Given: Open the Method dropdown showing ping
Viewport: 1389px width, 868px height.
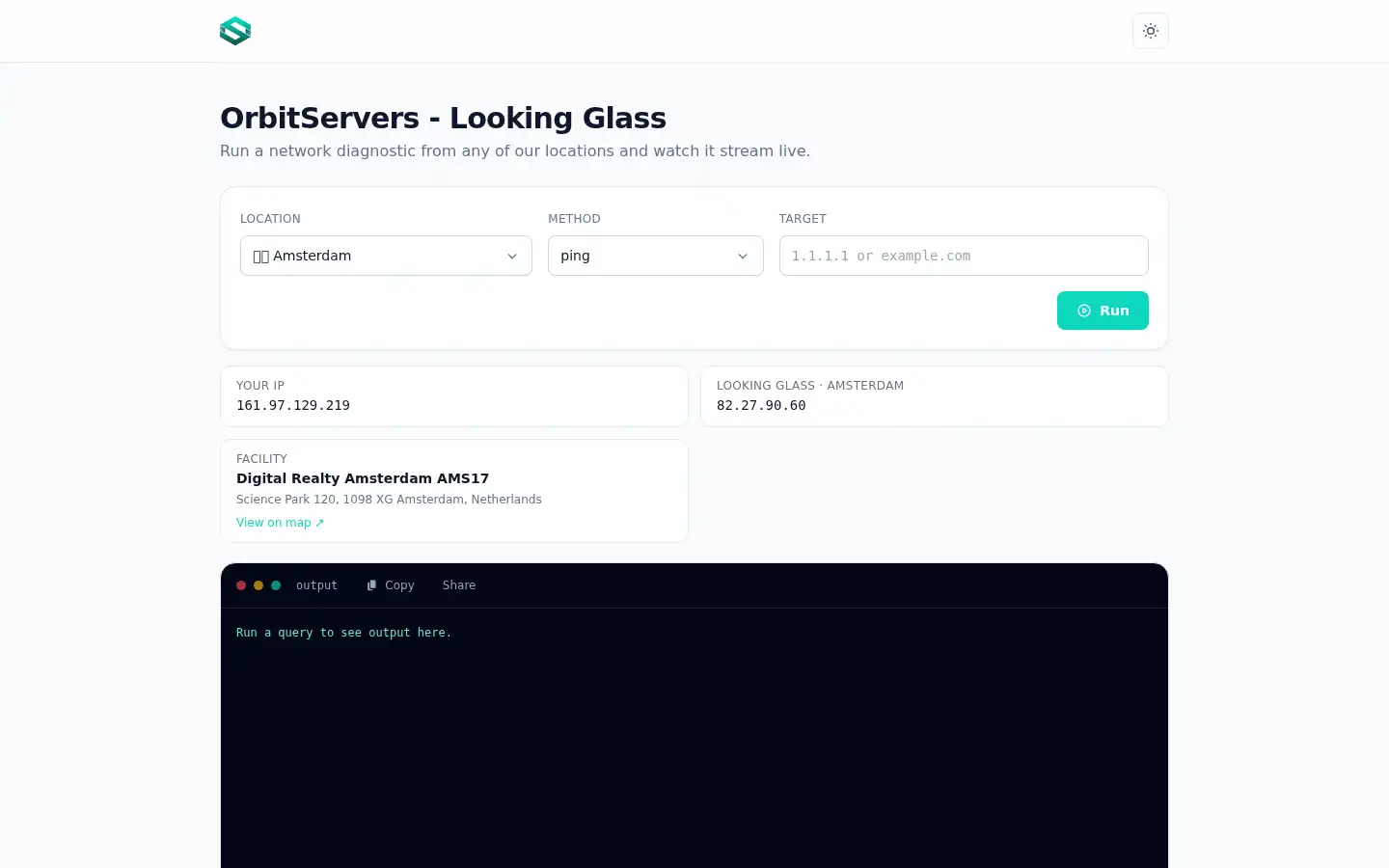Looking at the screenshot, I should pyautogui.click(x=656, y=256).
